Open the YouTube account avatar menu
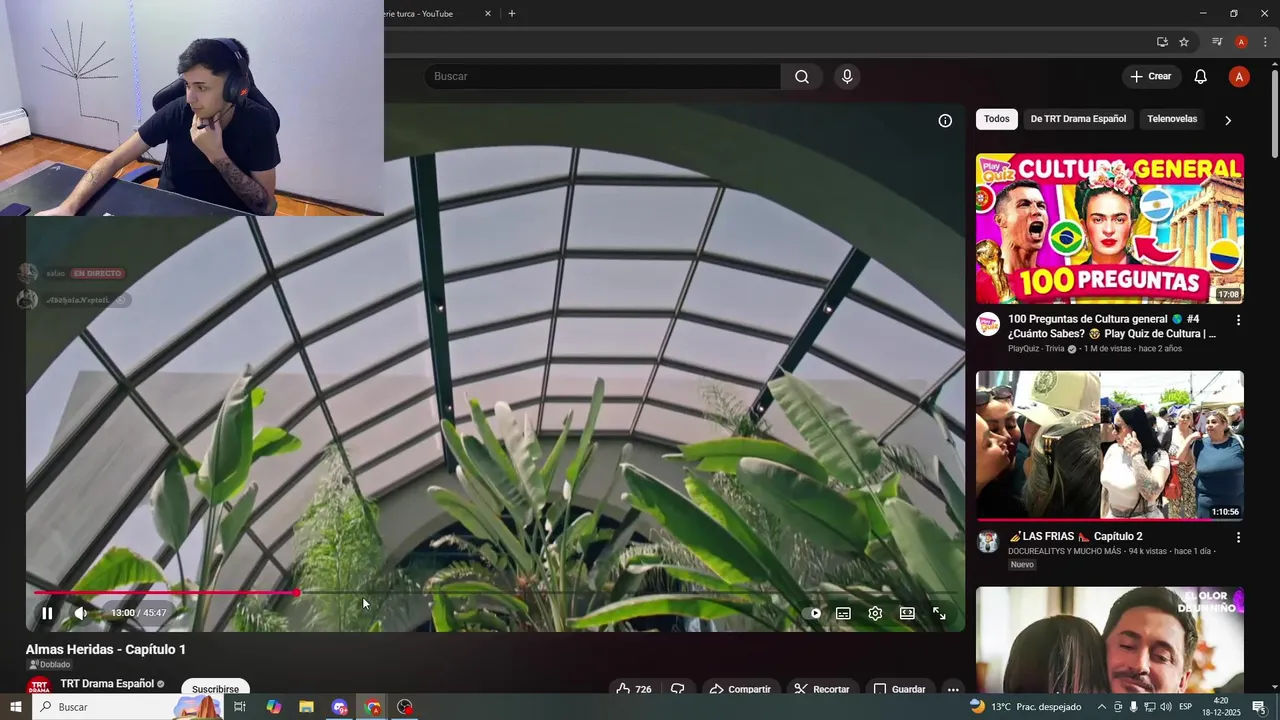This screenshot has width=1280, height=720. [x=1239, y=77]
